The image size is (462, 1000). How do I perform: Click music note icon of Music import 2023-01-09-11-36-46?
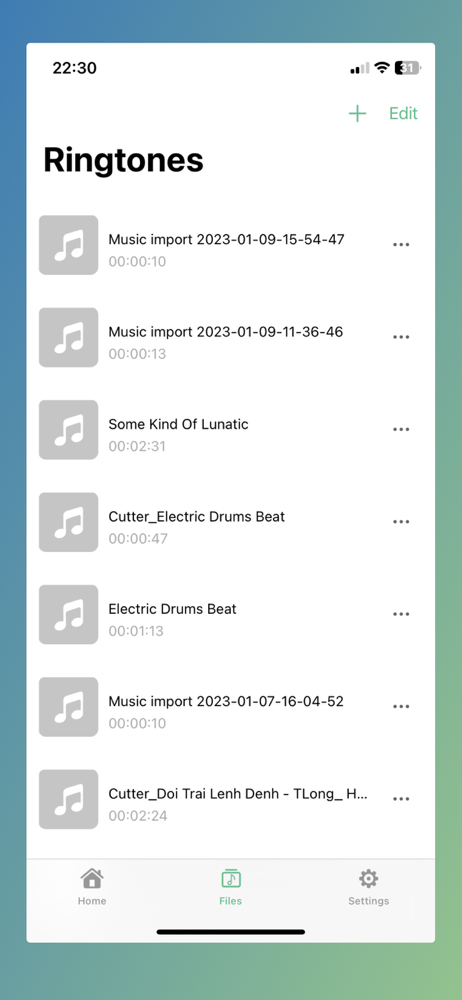coord(68,337)
